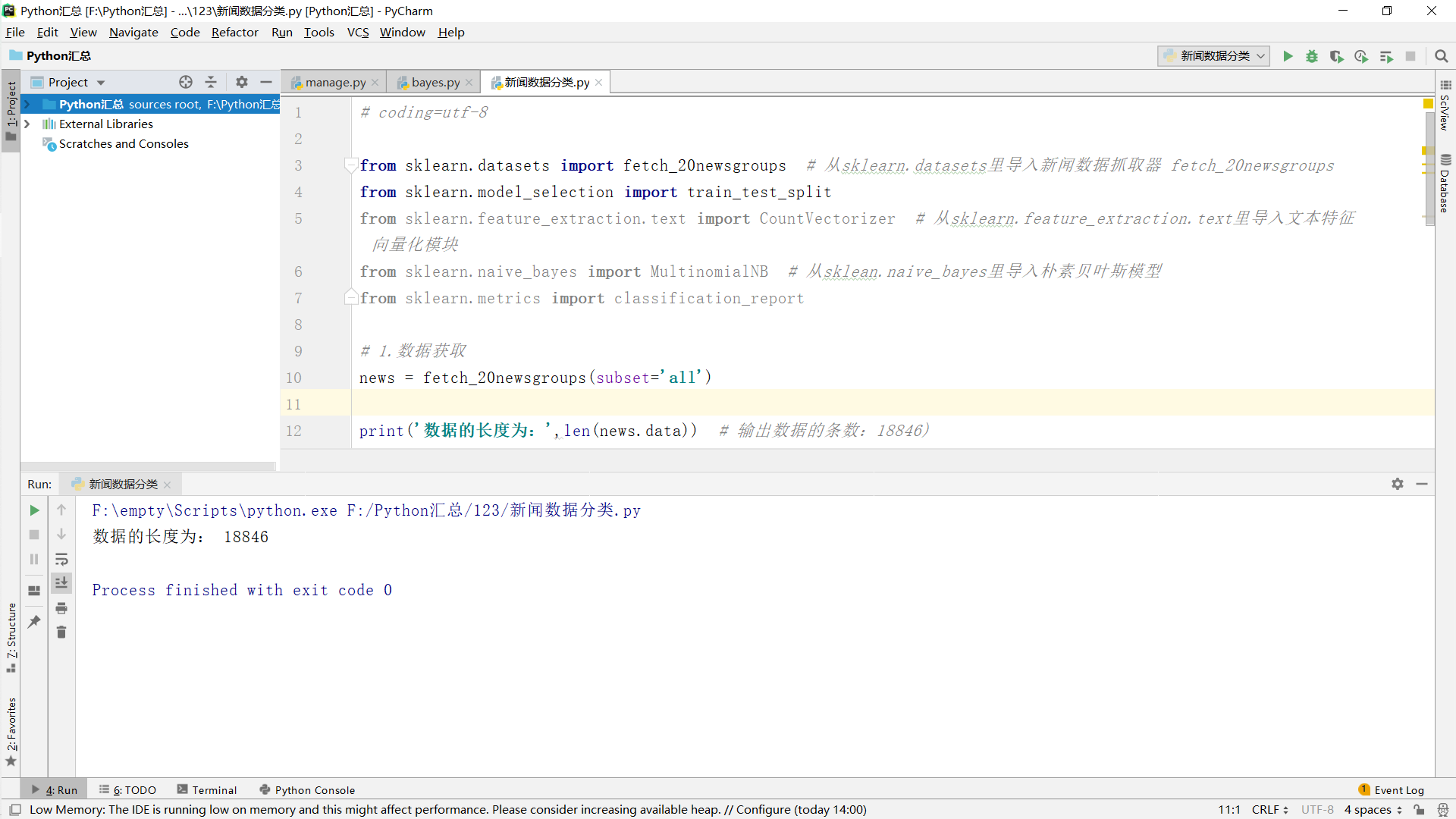The image size is (1456, 819).
Task: Toggle soft-wrap in the Run console
Action: pos(62,560)
